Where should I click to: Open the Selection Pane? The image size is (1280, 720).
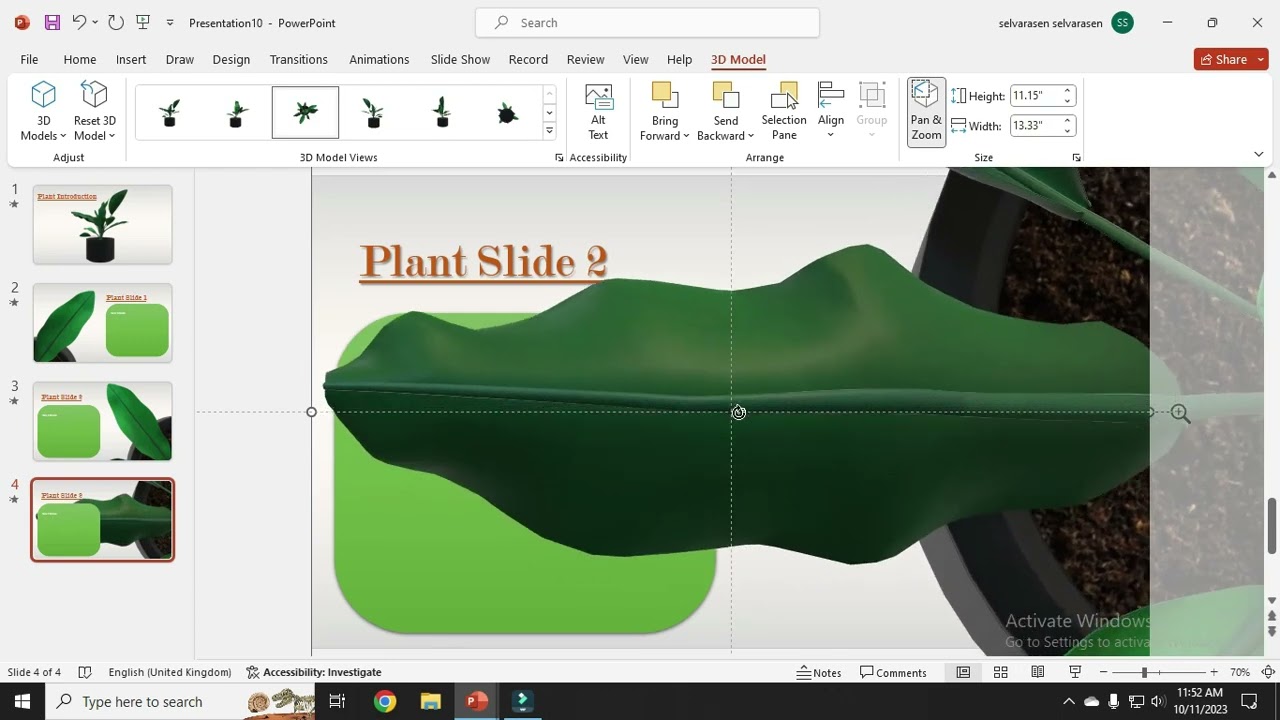(x=784, y=112)
